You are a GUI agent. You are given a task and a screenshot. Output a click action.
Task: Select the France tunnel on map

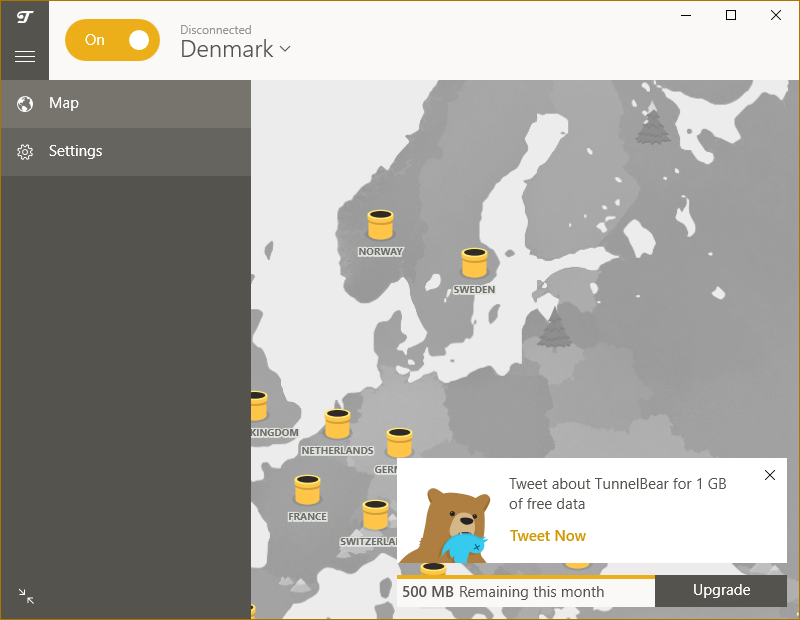pos(307,489)
